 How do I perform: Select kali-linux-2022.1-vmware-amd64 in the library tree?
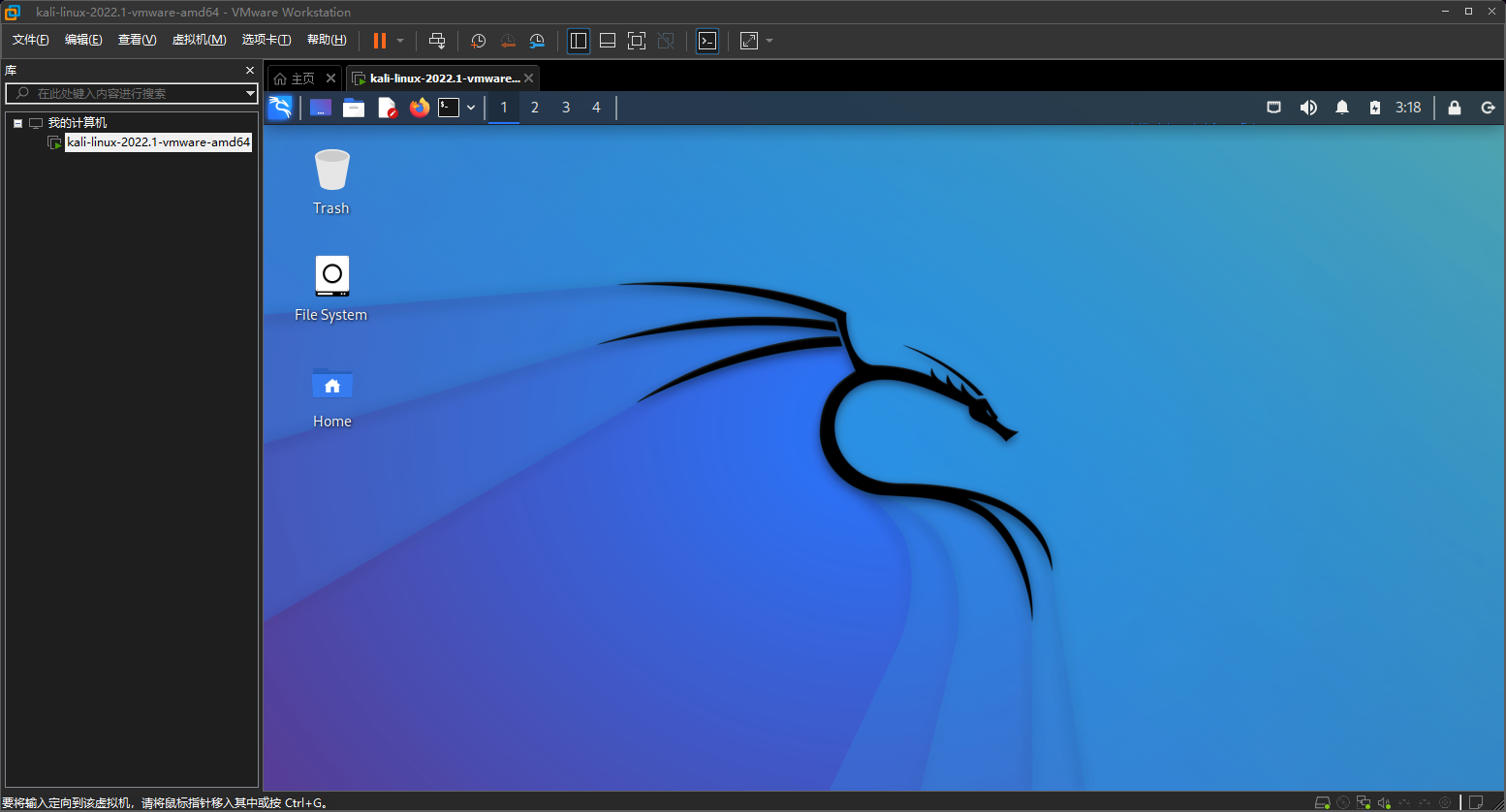(159, 142)
